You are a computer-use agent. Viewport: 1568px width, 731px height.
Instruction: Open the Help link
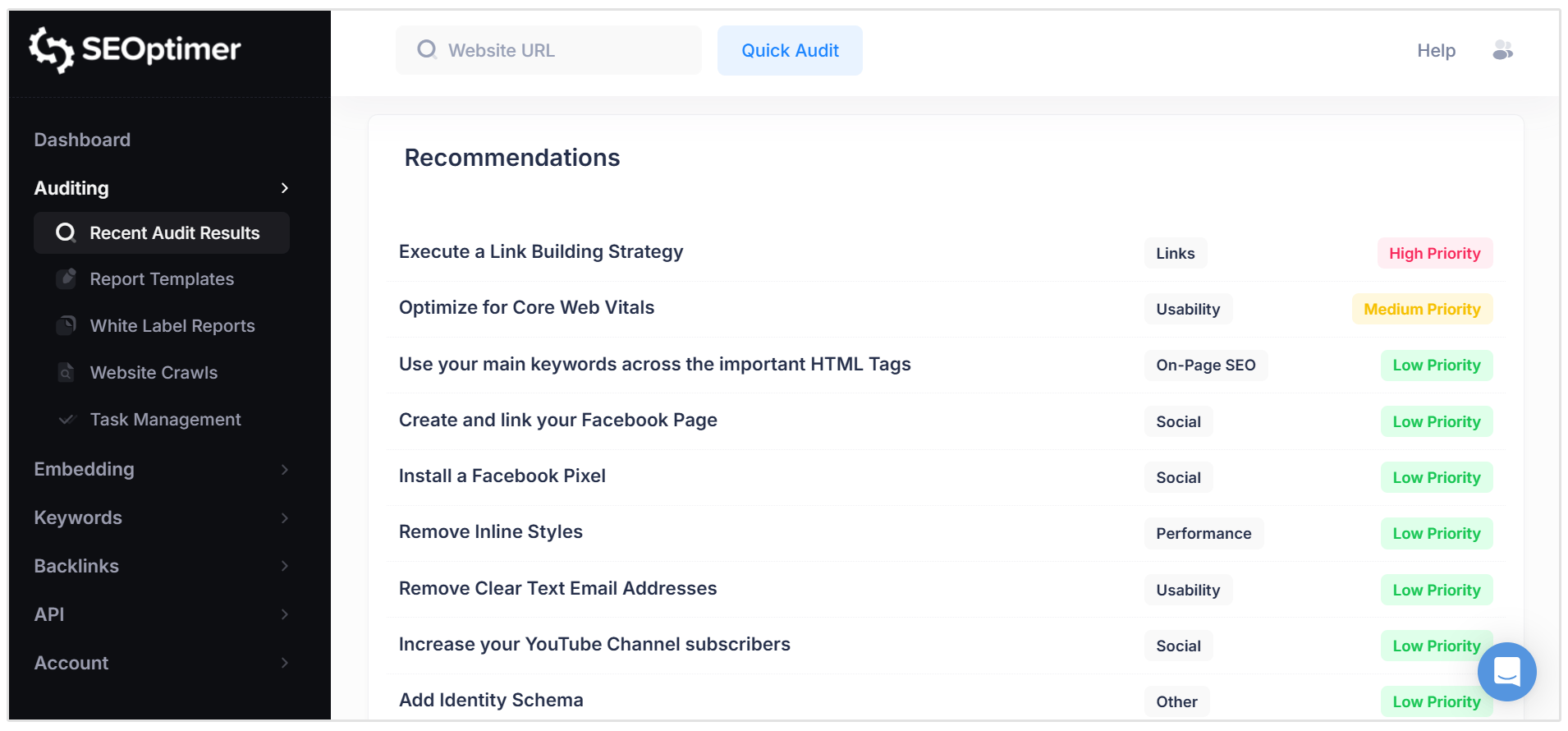1435,50
